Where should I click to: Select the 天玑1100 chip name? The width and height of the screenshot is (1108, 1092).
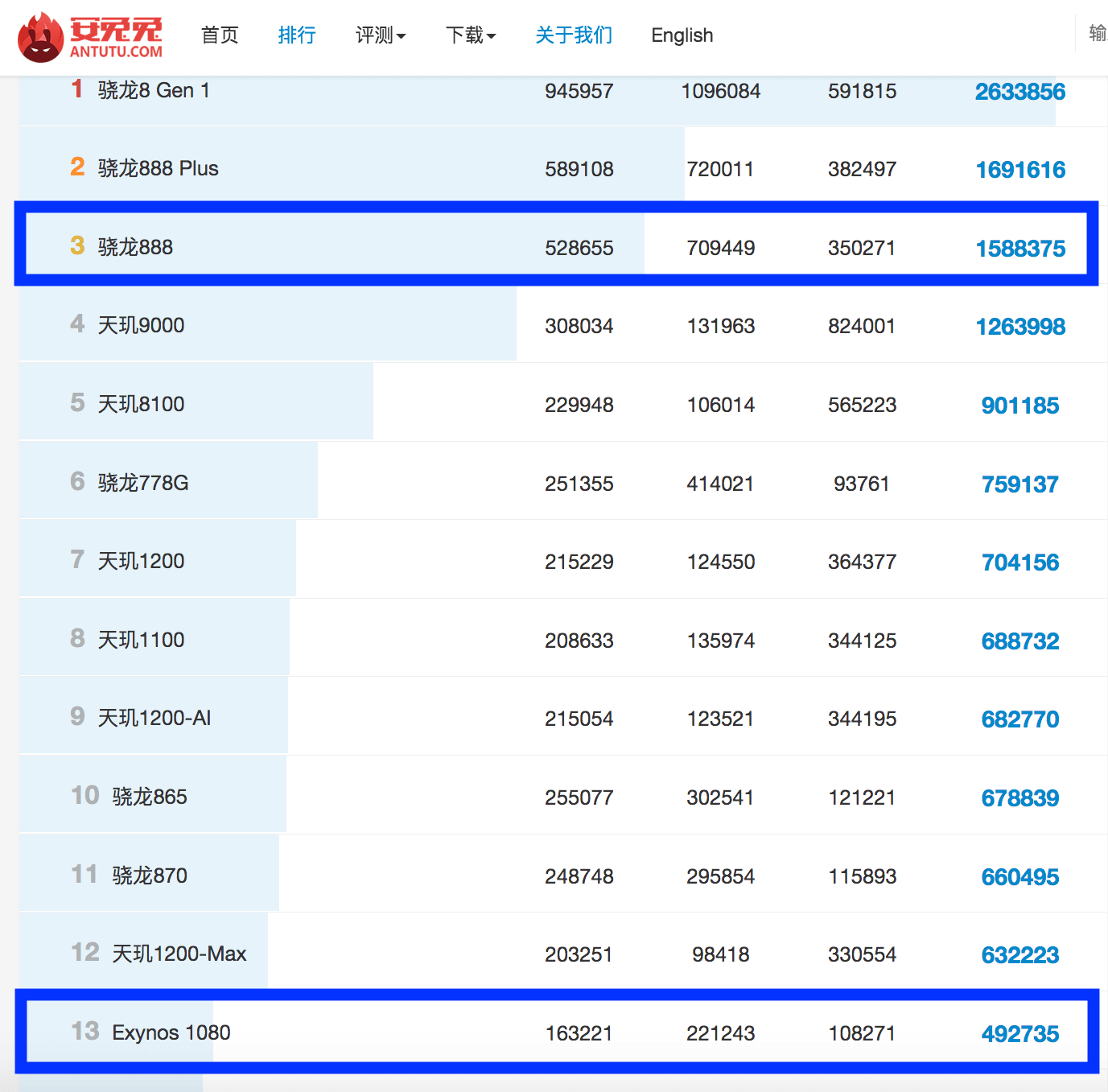141,640
